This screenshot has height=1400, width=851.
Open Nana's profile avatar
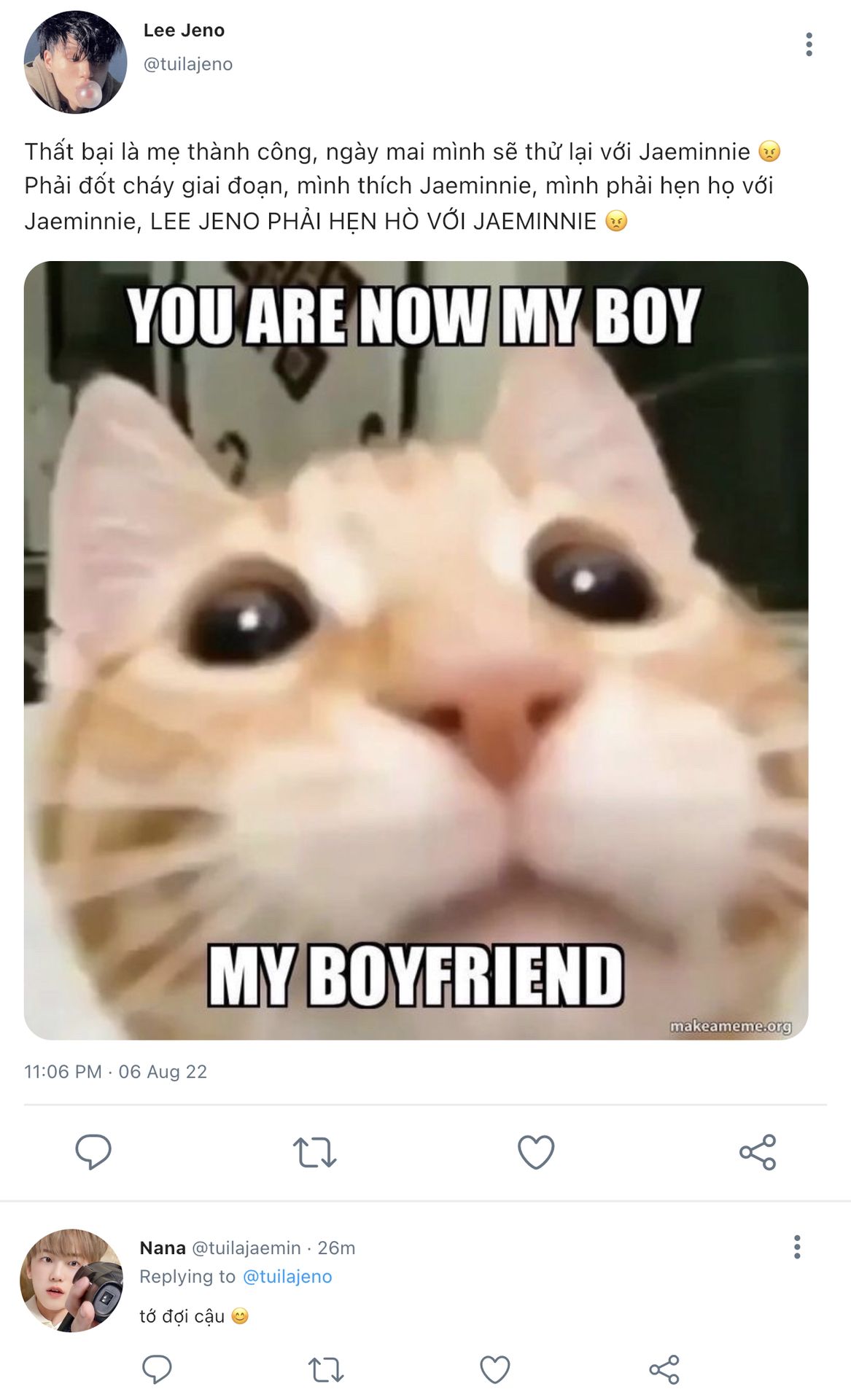71,1280
